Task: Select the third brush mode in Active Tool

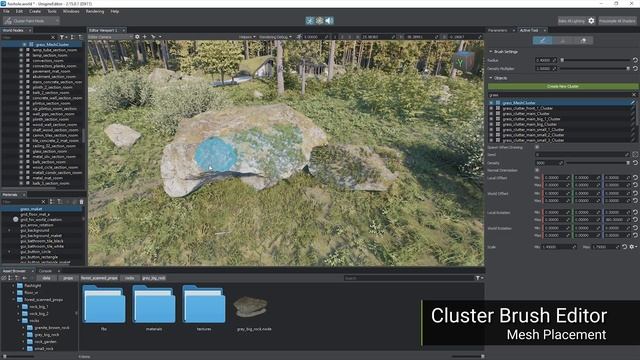Action: 583,40
